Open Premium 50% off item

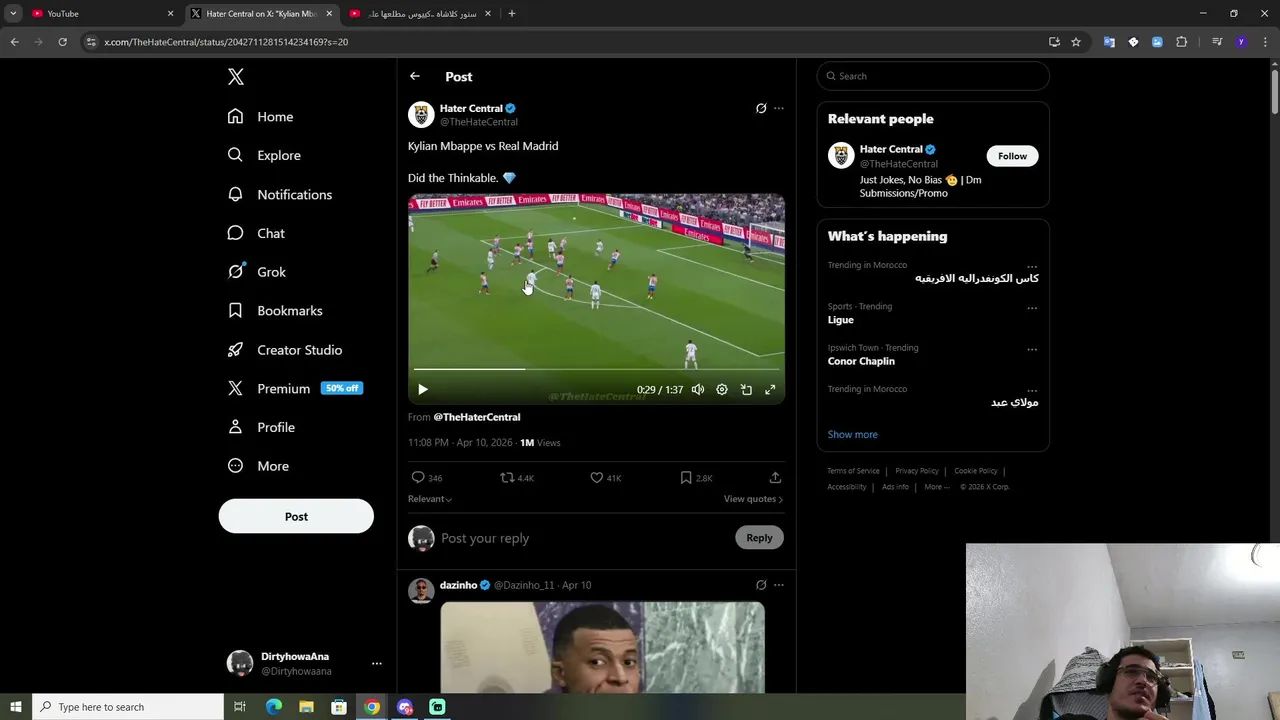[294, 388]
